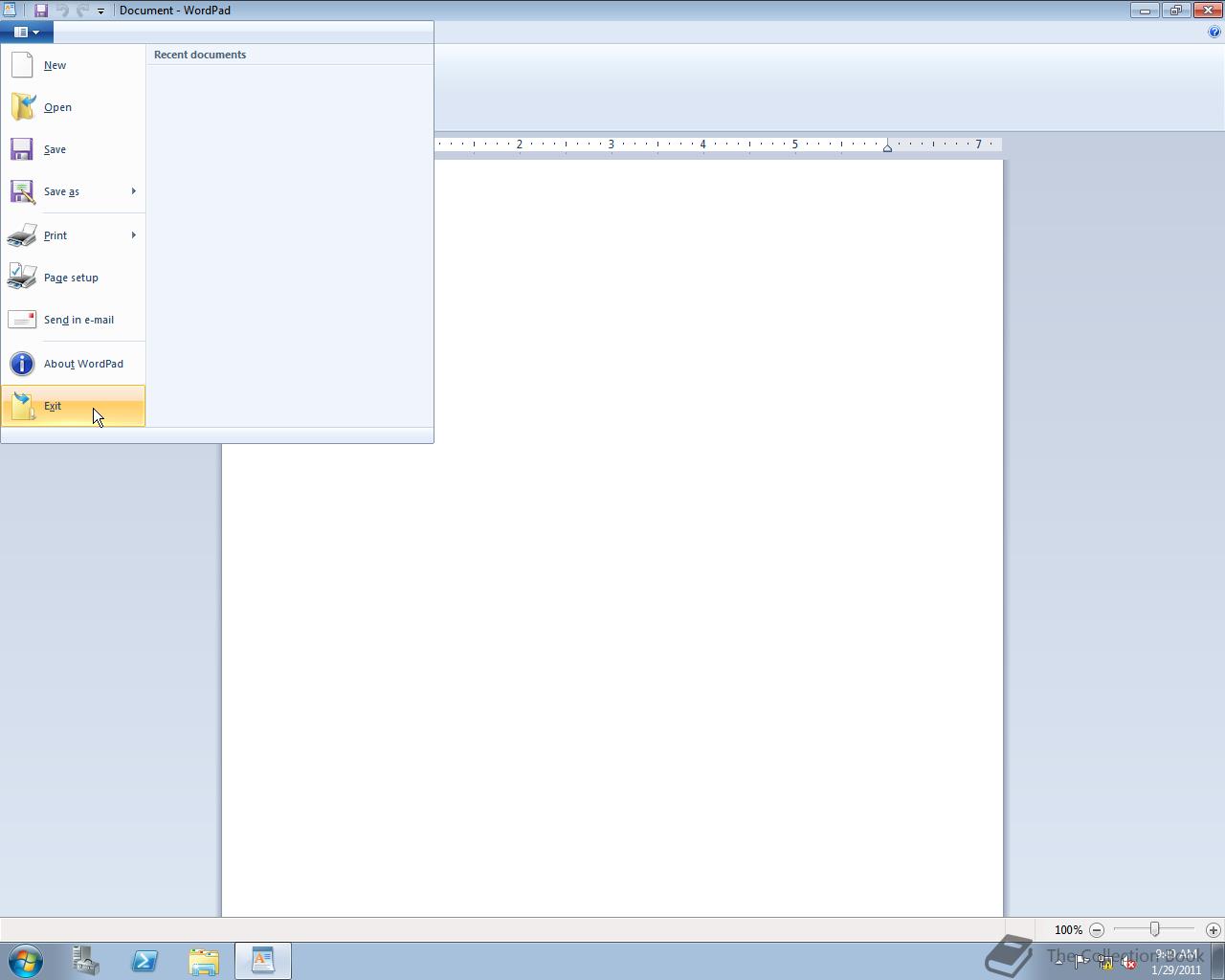Viewport: 1225px width, 980px height.
Task: Zoom in with the plus button
Action: [x=1214, y=929]
